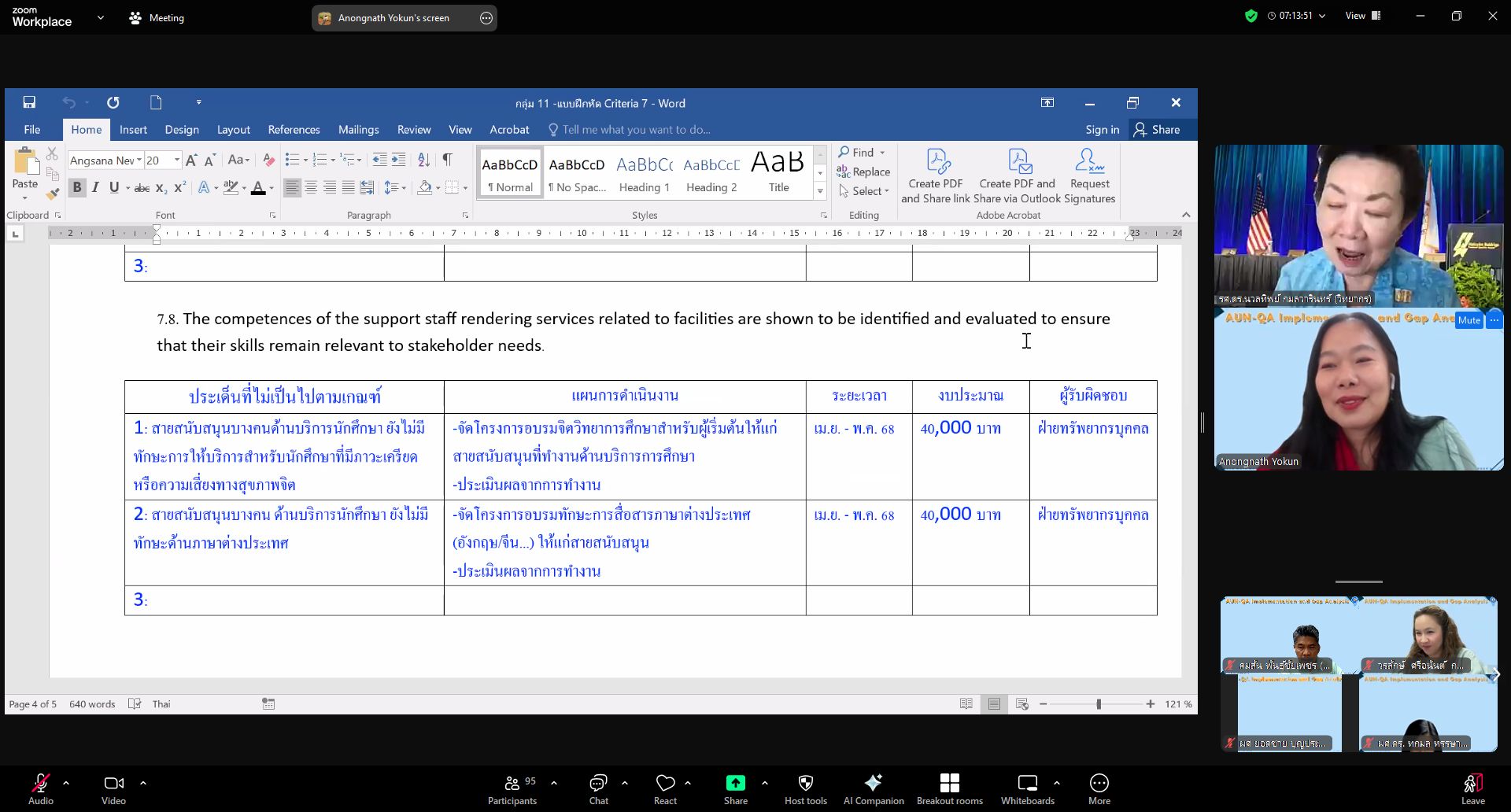Click Superscript x² icon
Image resolution: width=1511 pixels, height=812 pixels.
pos(179,187)
